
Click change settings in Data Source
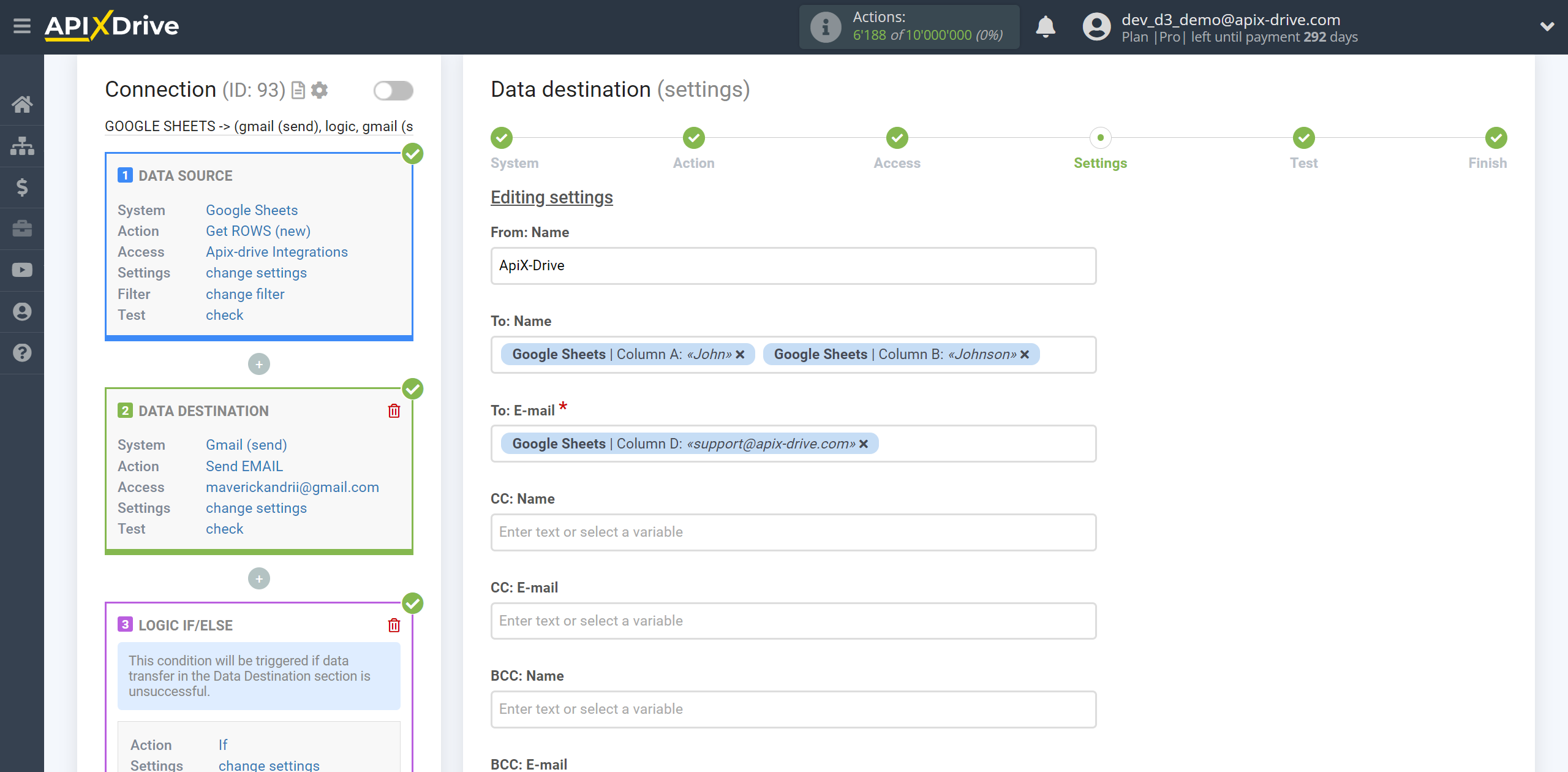point(256,273)
